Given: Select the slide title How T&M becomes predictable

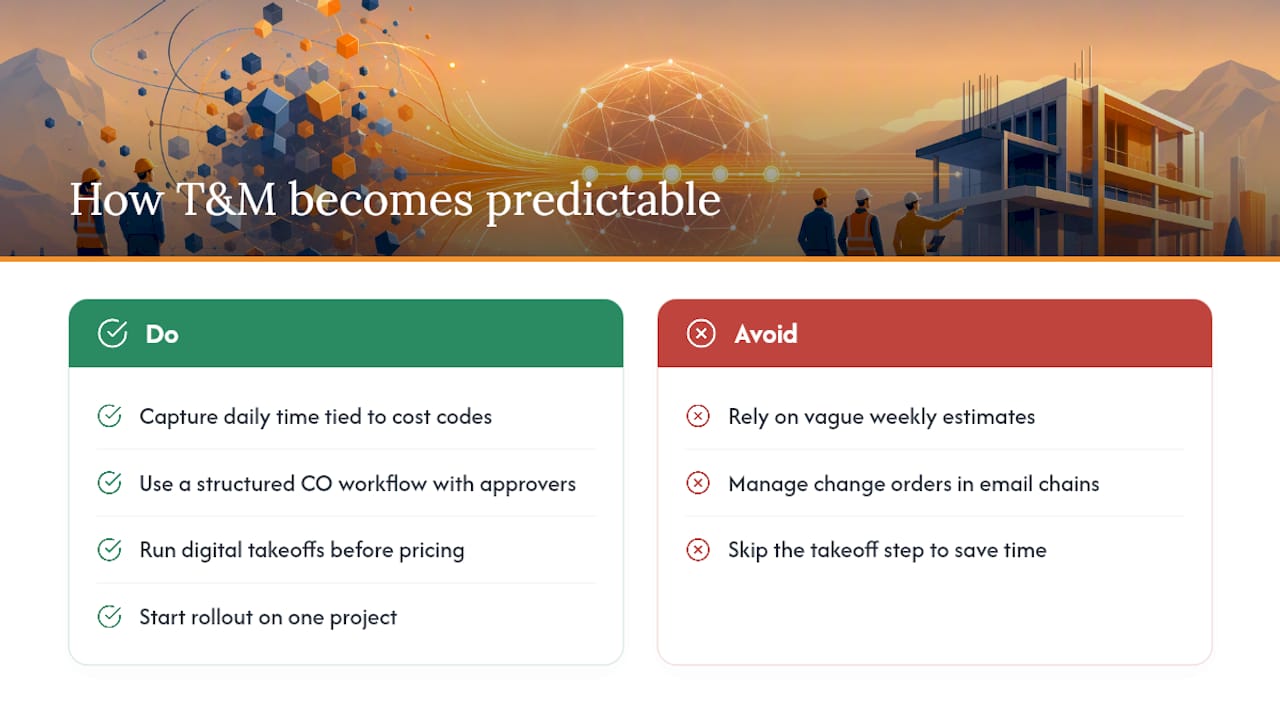Looking at the screenshot, I should click(x=395, y=199).
